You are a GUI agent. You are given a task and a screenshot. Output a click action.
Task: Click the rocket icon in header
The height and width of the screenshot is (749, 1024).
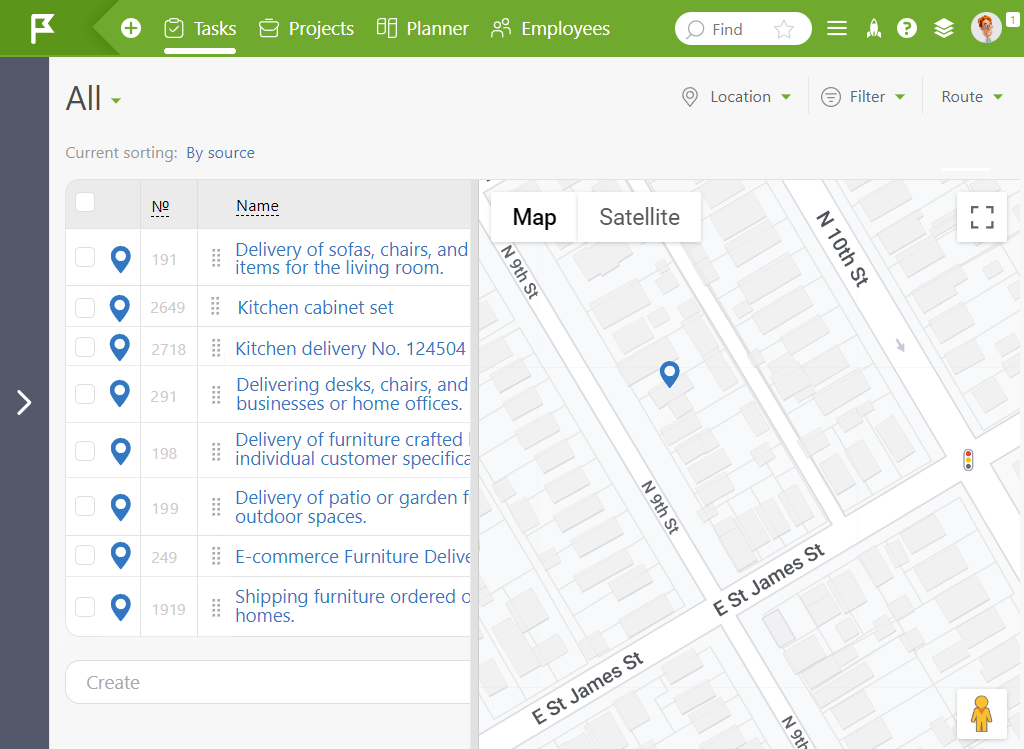click(x=873, y=29)
